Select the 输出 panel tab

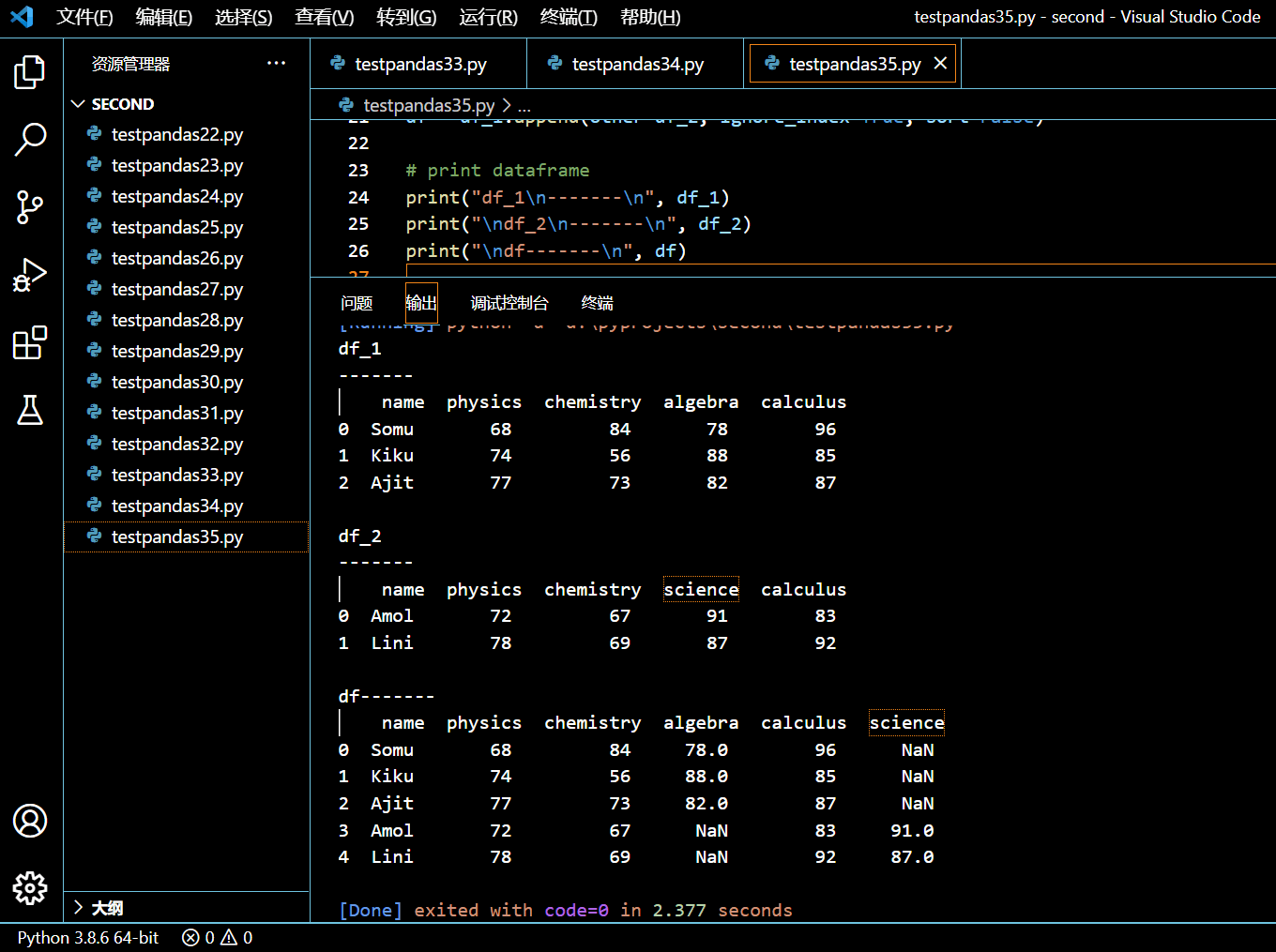click(x=421, y=303)
